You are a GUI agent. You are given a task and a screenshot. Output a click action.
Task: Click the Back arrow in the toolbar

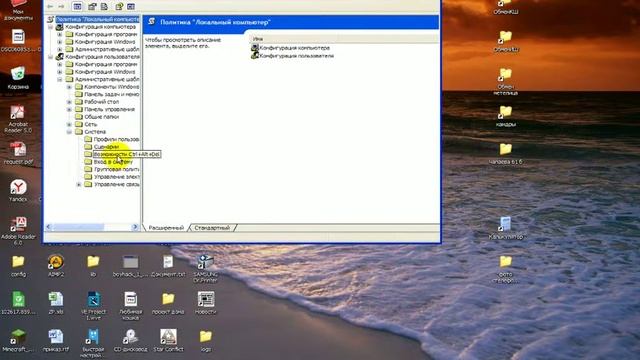(50, 7)
